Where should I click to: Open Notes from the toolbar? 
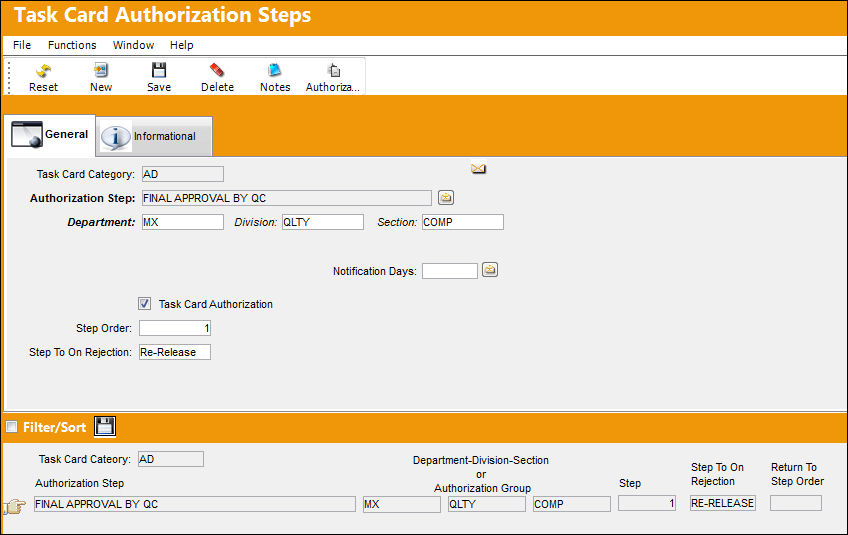click(275, 70)
